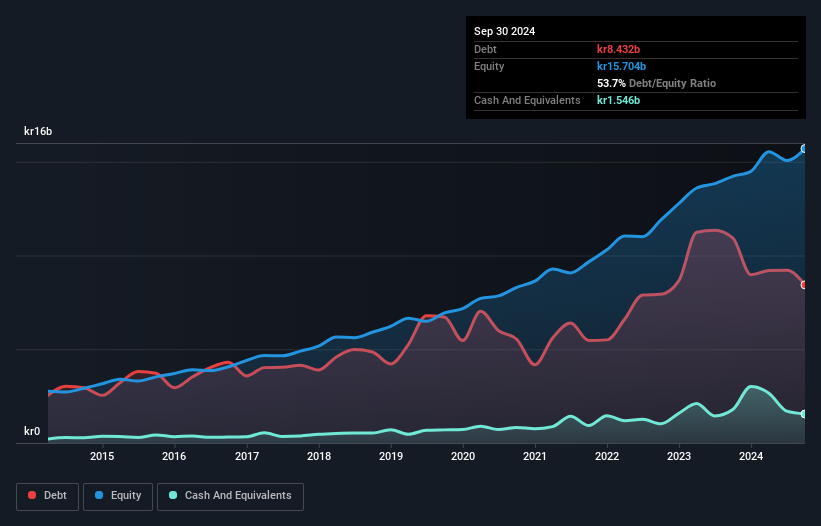Click the blue Equity endpoint marker on the chart

click(x=804, y=149)
